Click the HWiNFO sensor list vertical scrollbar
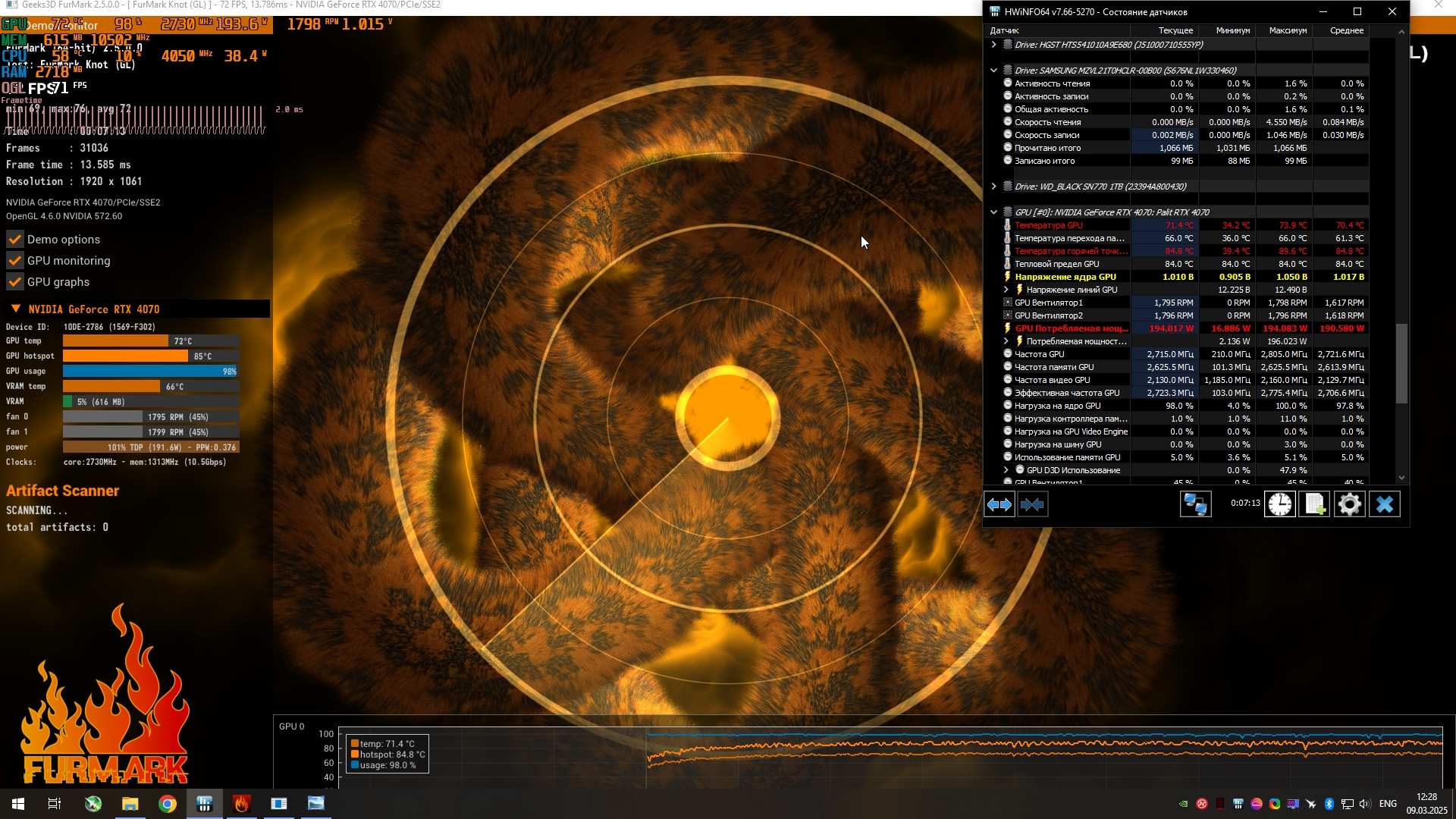 pyautogui.click(x=1401, y=364)
